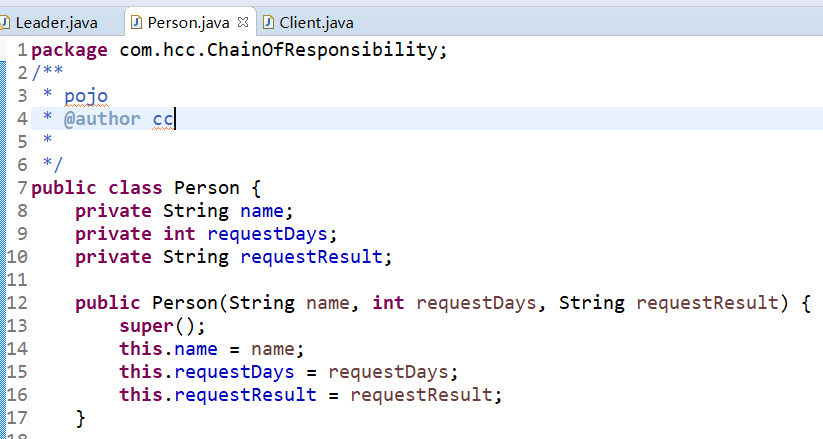Select the Person.java editor tab
Viewport: 823px width, 439px height.
pyautogui.click(x=188, y=23)
